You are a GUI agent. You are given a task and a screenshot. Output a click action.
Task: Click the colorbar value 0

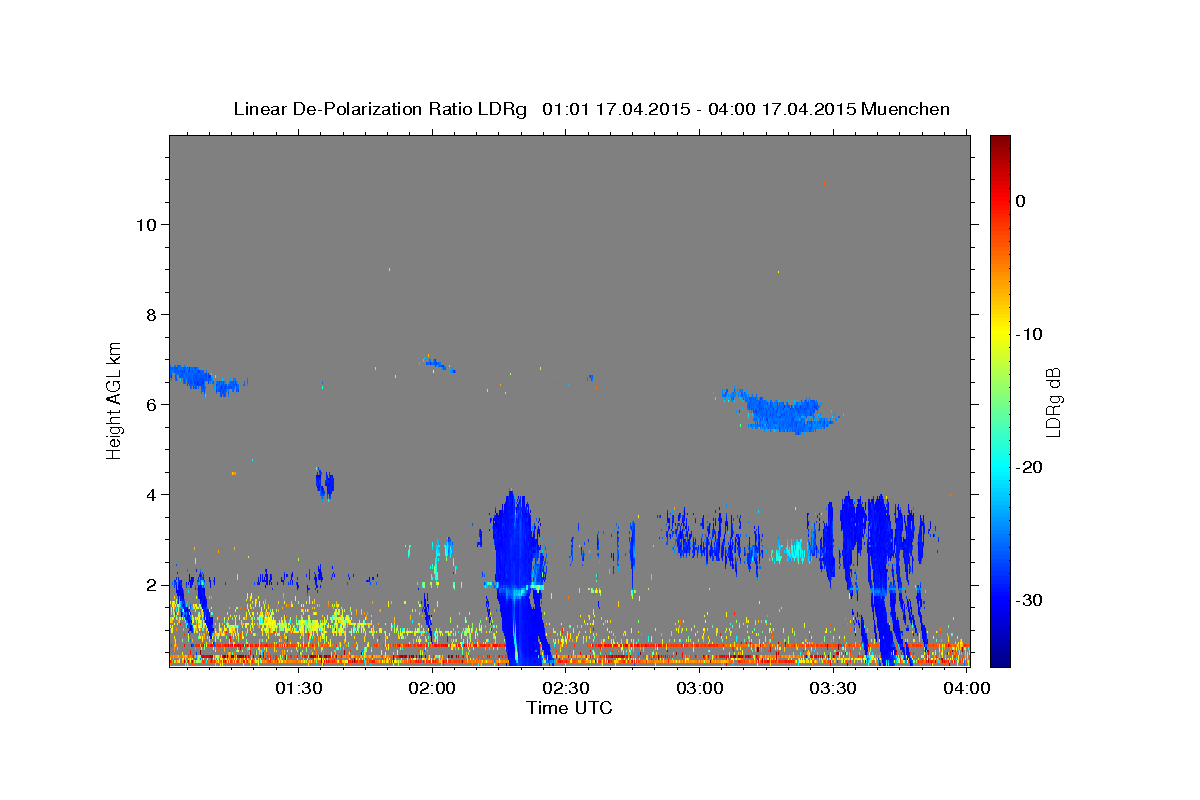[1020, 201]
